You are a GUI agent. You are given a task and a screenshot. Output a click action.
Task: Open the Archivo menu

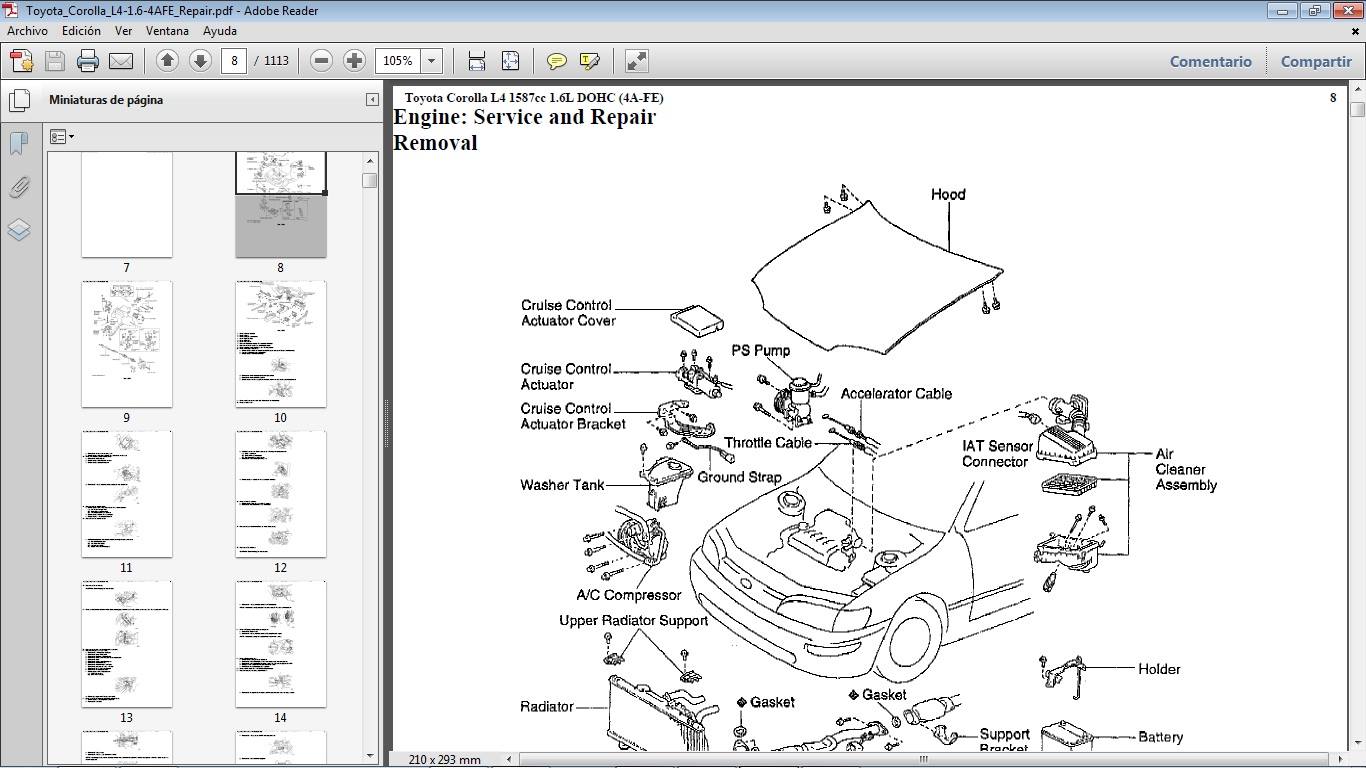coord(27,31)
